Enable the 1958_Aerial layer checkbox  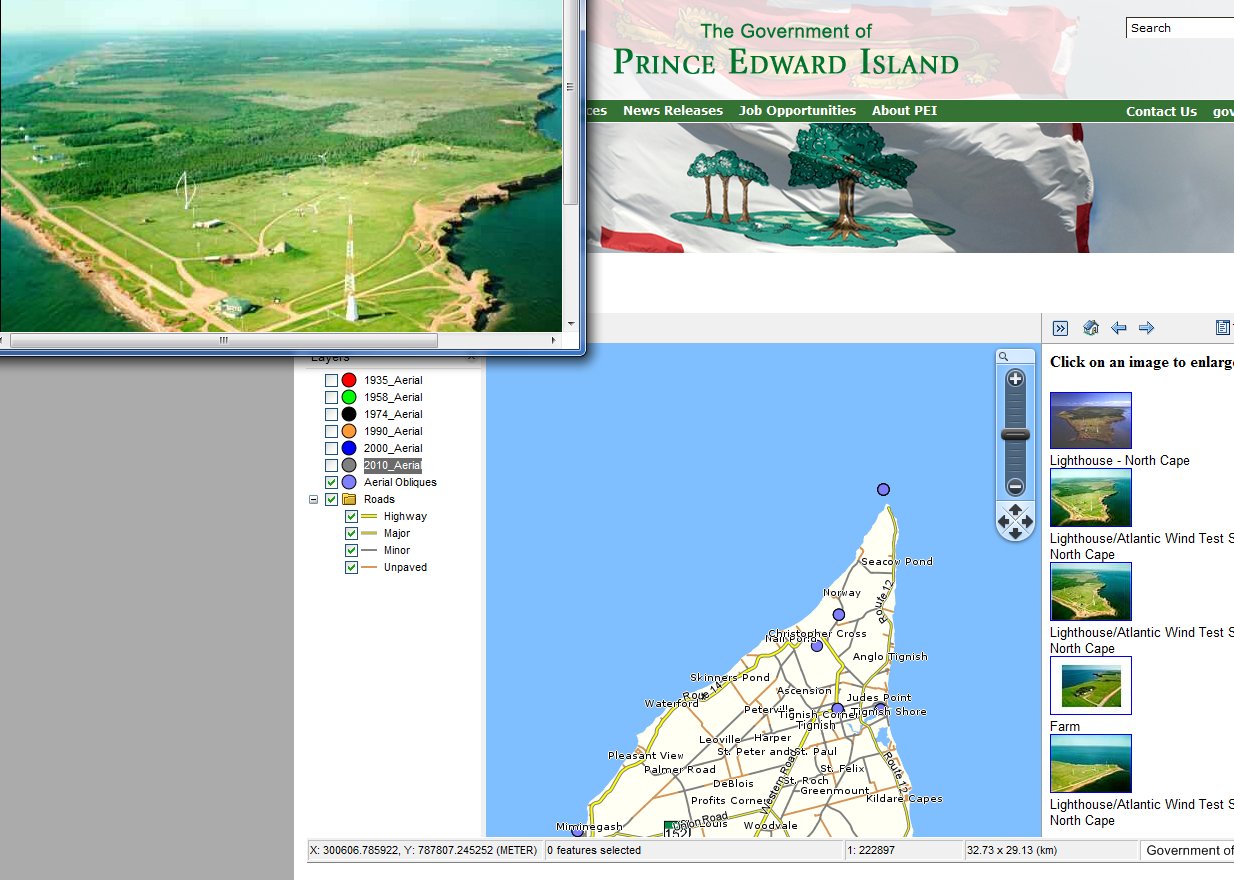coord(331,397)
